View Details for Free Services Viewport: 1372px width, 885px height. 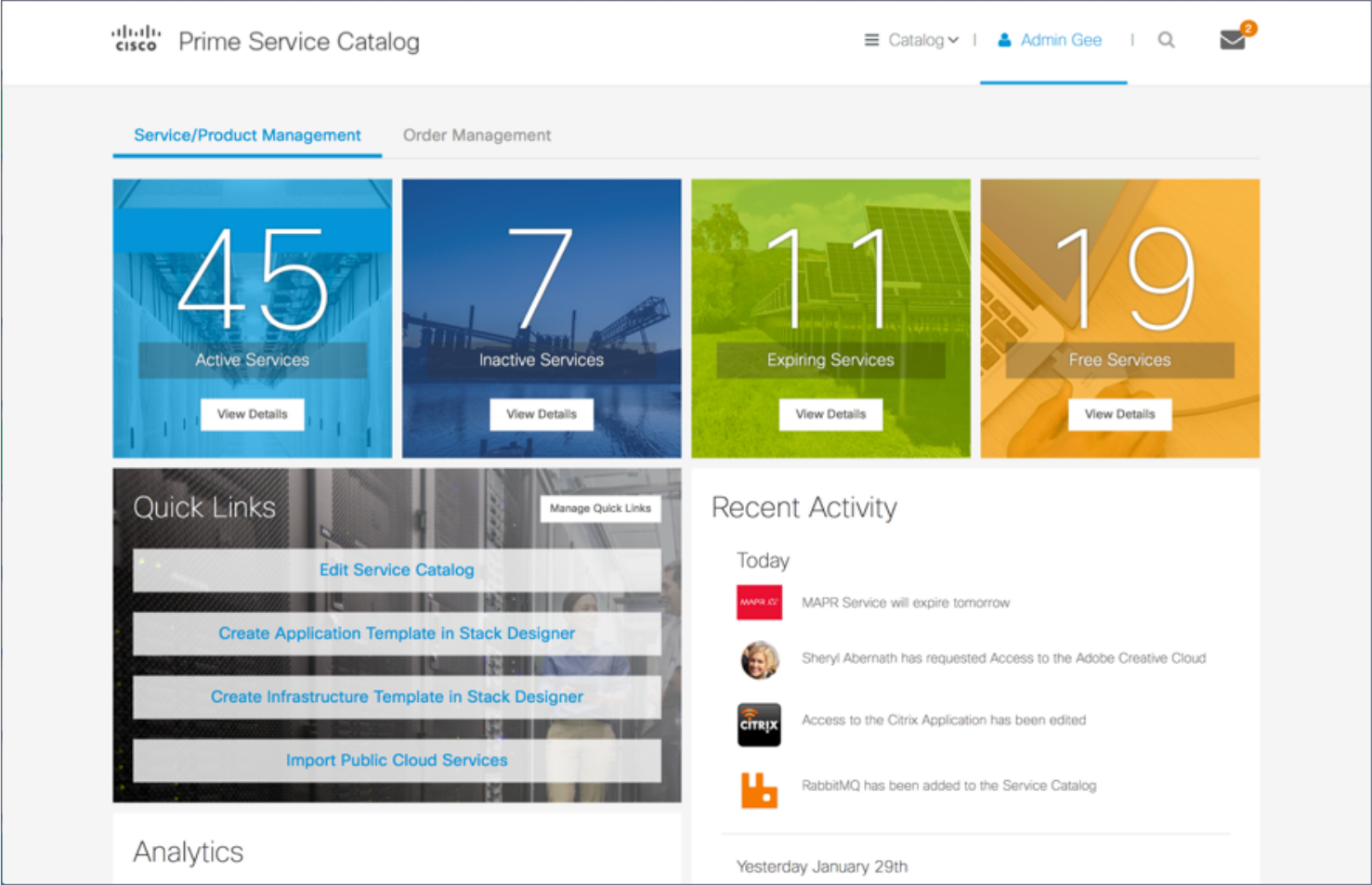[x=1119, y=414]
